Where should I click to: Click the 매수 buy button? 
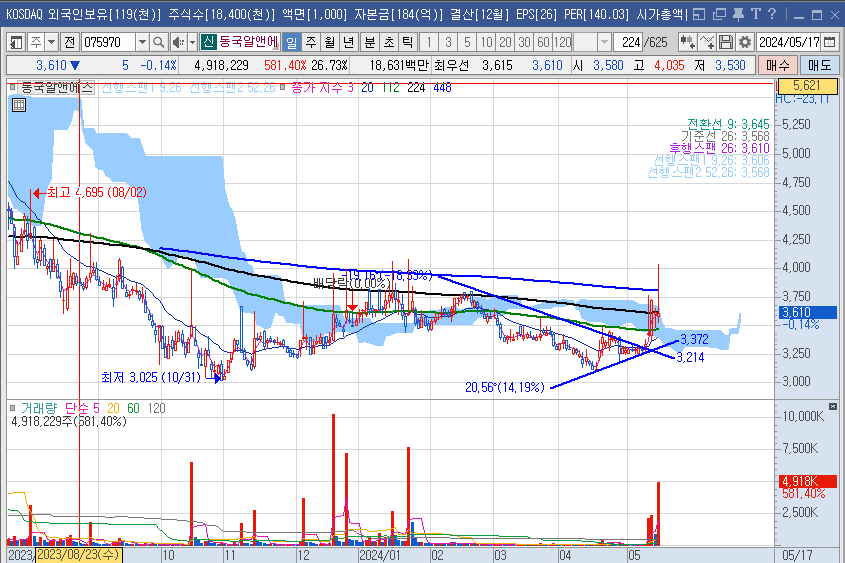coord(777,65)
